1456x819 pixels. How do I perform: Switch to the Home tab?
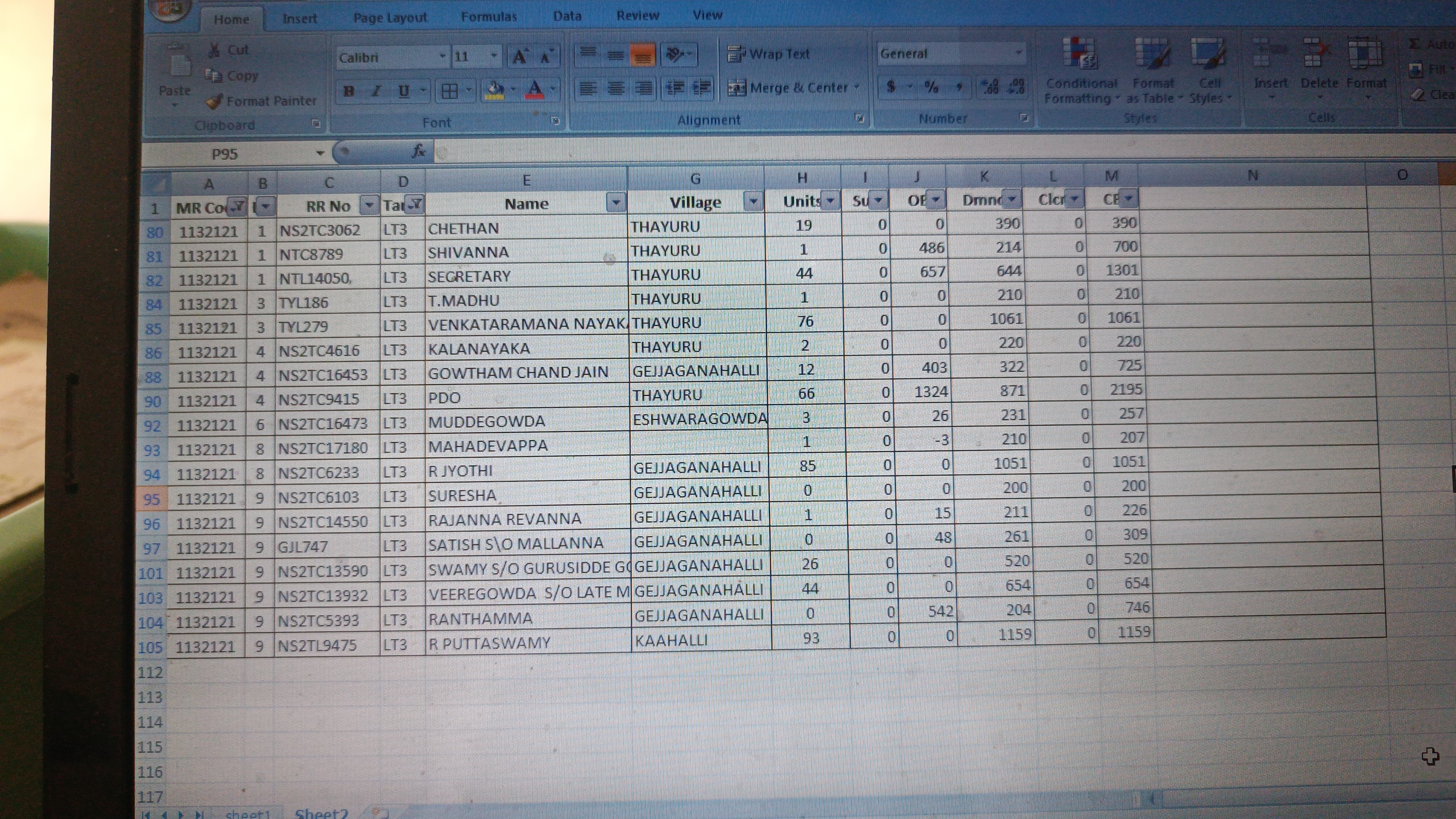(x=231, y=19)
